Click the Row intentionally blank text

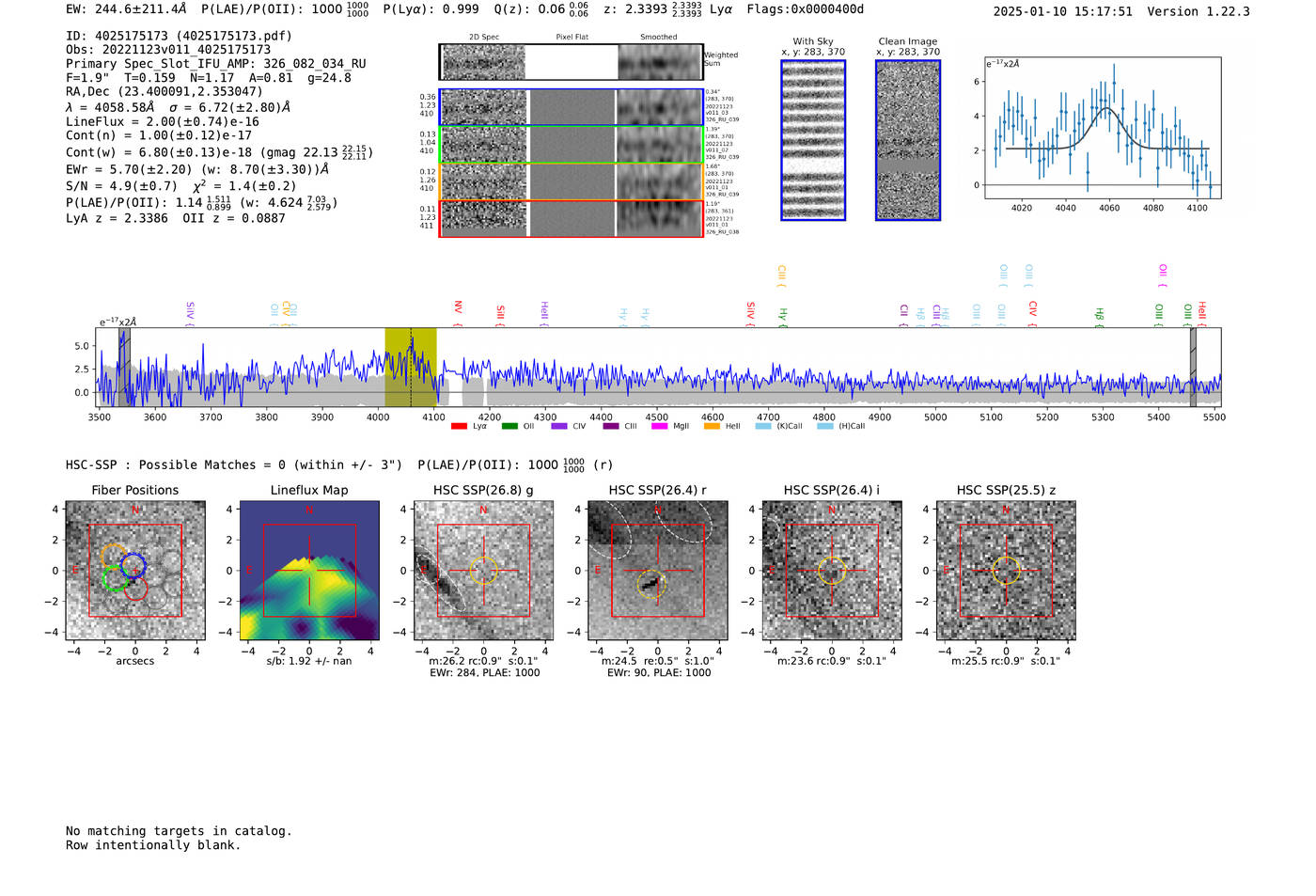(x=153, y=845)
